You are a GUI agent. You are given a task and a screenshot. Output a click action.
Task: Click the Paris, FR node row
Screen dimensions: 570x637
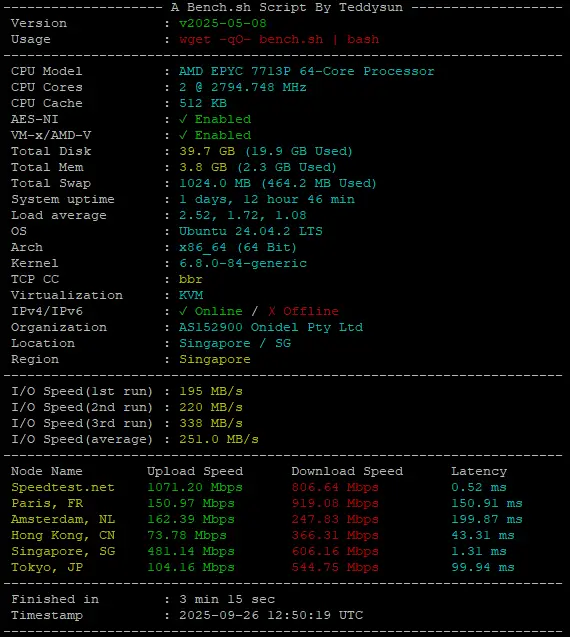click(x=267, y=503)
